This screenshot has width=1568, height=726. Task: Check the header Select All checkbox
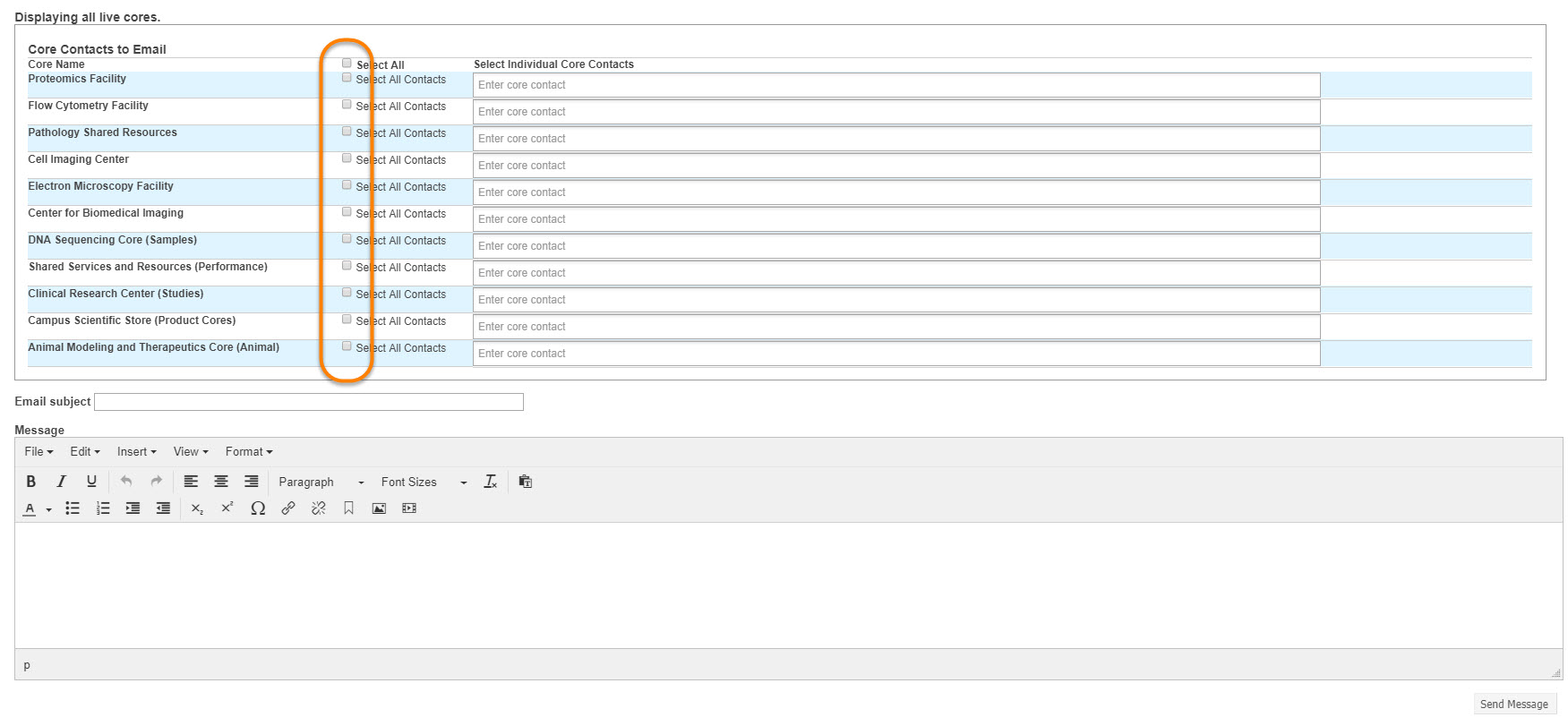click(x=347, y=64)
